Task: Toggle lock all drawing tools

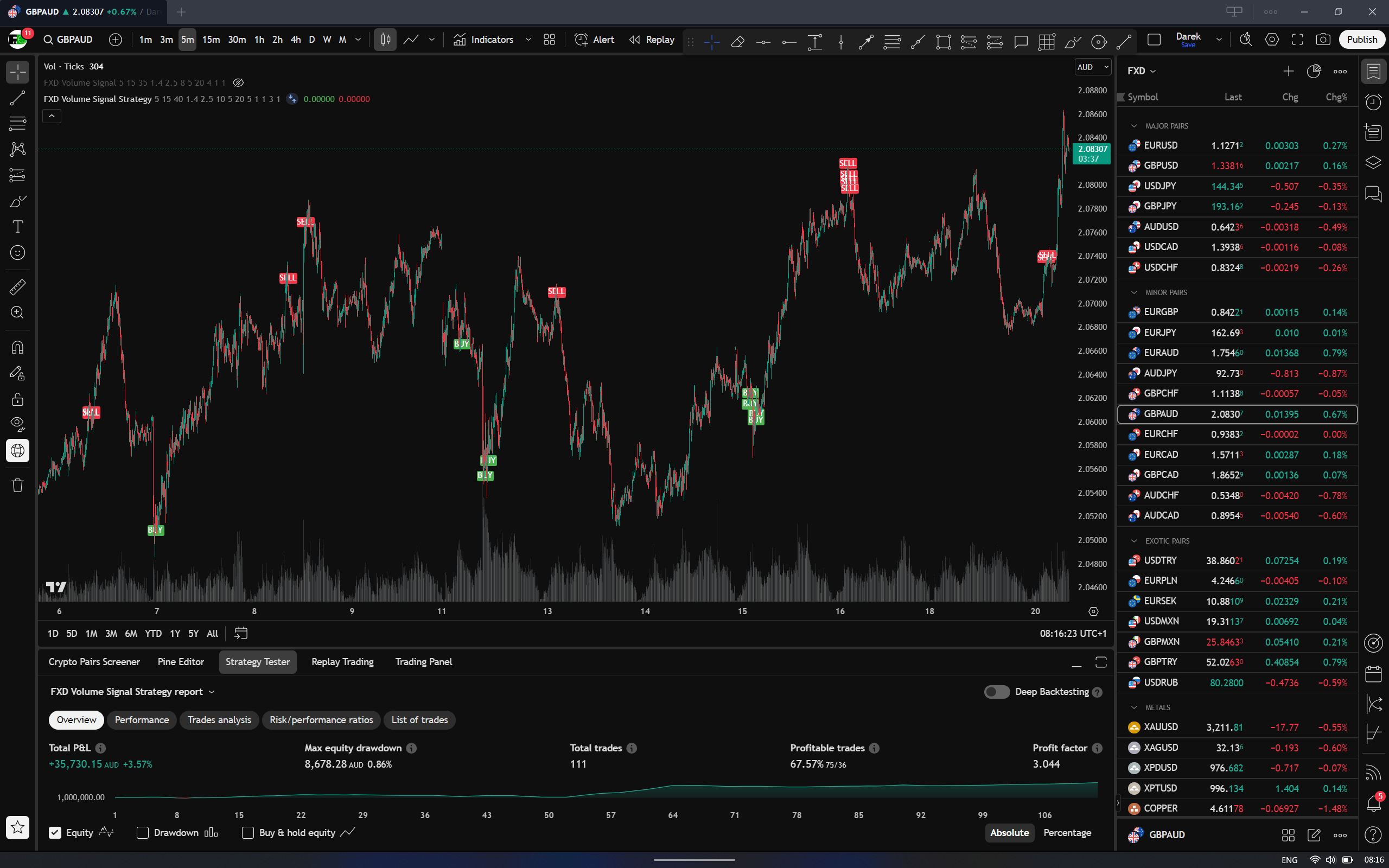Action: 18,399
